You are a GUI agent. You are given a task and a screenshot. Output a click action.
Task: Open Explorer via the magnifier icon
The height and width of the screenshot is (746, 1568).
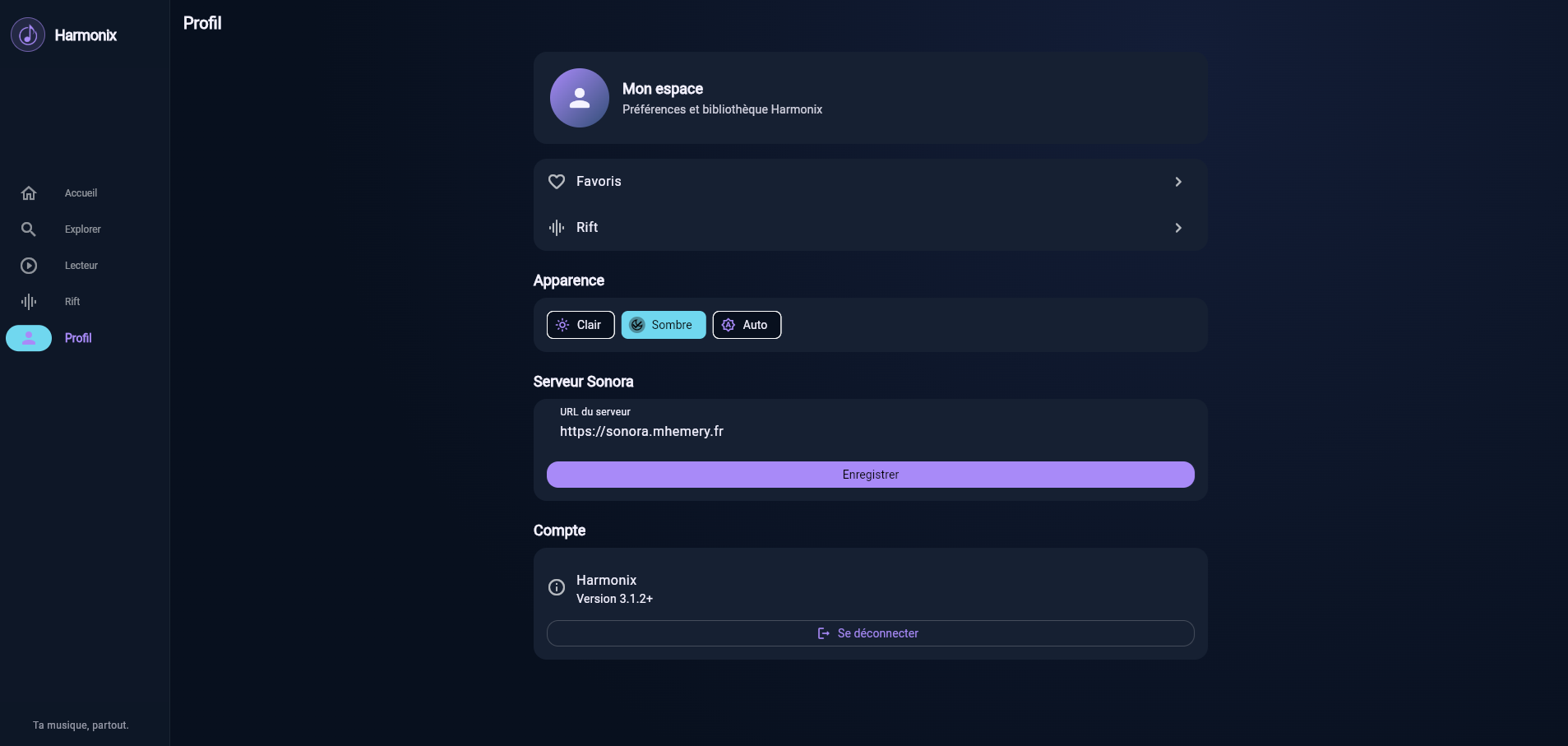(x=29, y=229)
